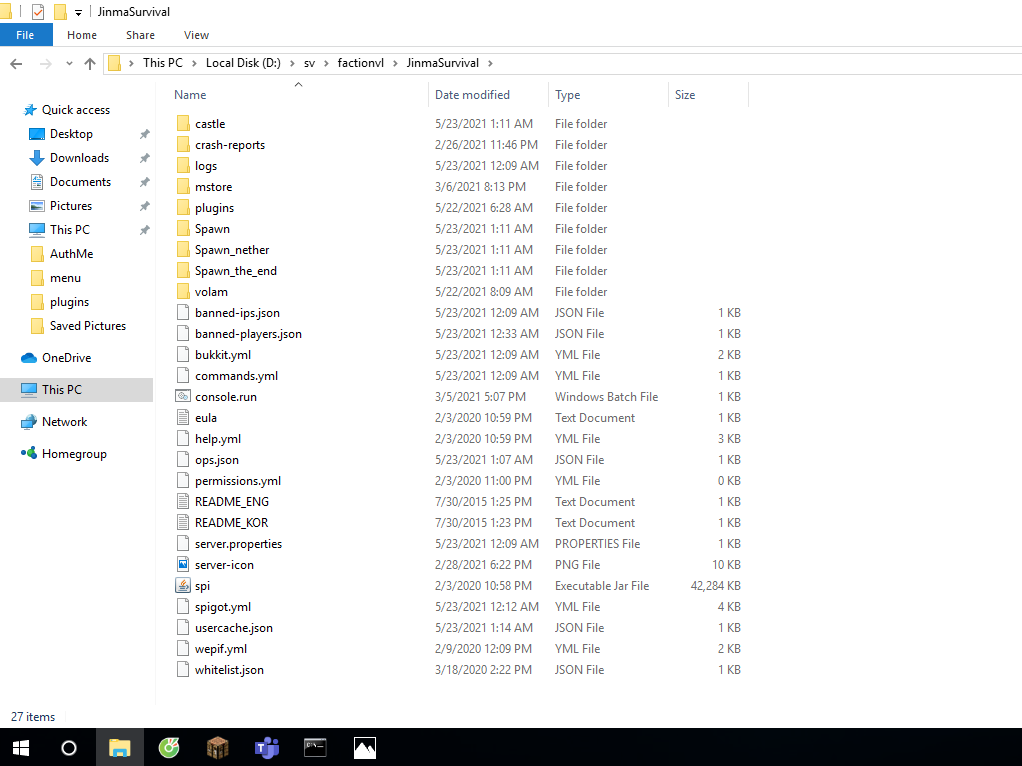Select the volam folder icon
The width and height of the screenshot is (1022, 766).
pos(183,291)
